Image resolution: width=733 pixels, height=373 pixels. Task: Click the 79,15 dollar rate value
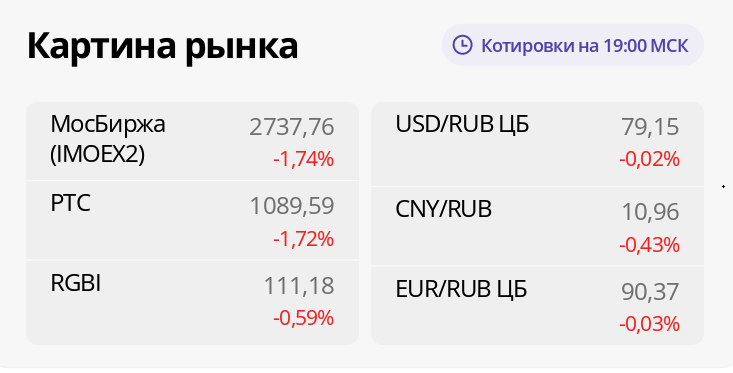(650, 127)
